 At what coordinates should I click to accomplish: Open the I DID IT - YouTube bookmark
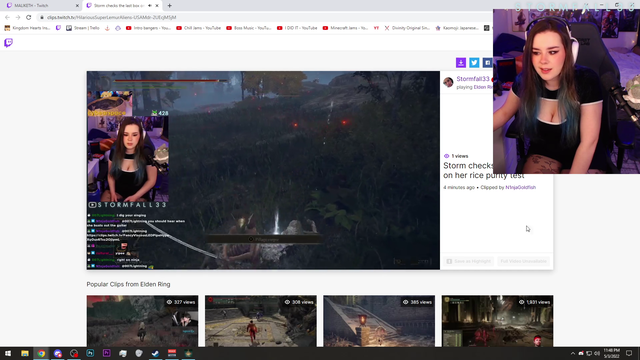[x=297, y=28]
